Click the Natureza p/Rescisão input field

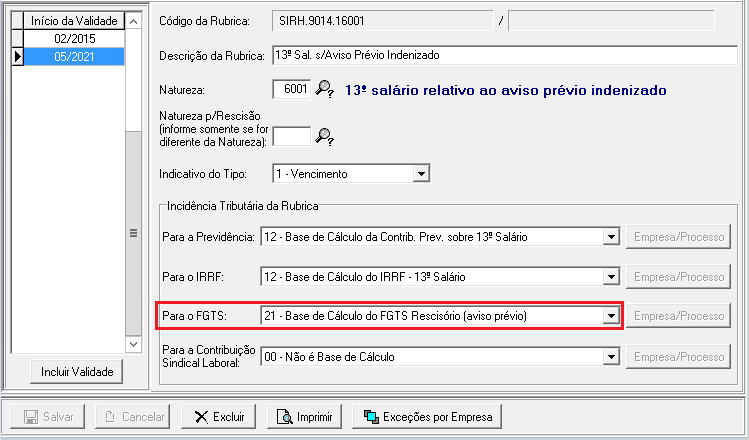click(x=291, y=136)
